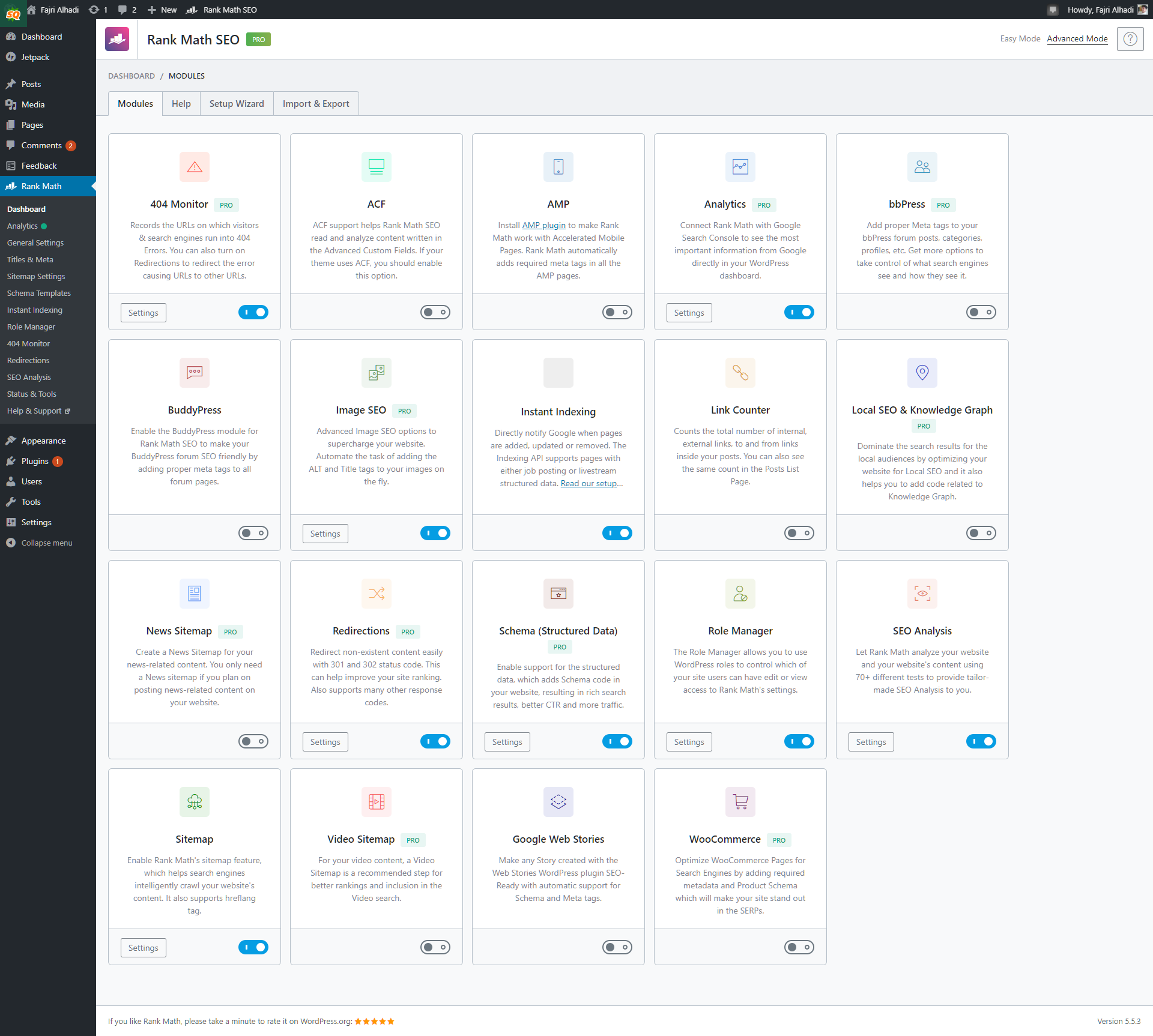Turn on Local SEO & Knowledge Graph toggle
The width and height of the screenshot is (1153, 1036).
click(981, 533)
